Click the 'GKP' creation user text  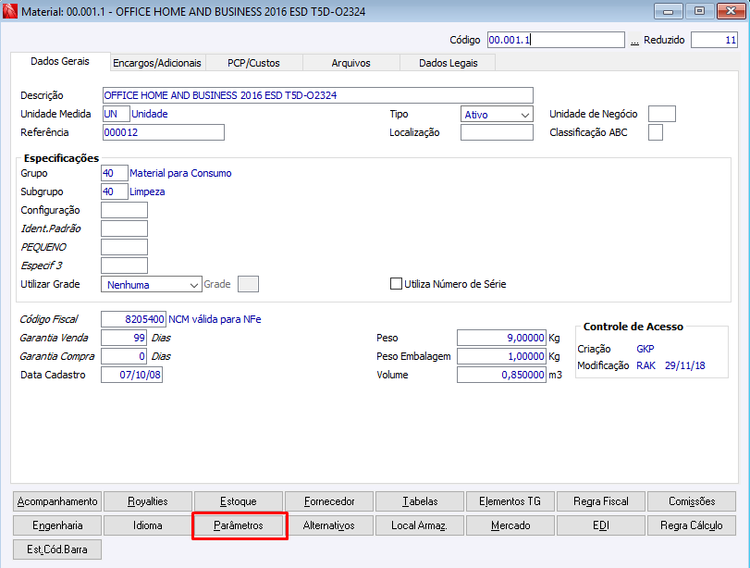point(645,349)
